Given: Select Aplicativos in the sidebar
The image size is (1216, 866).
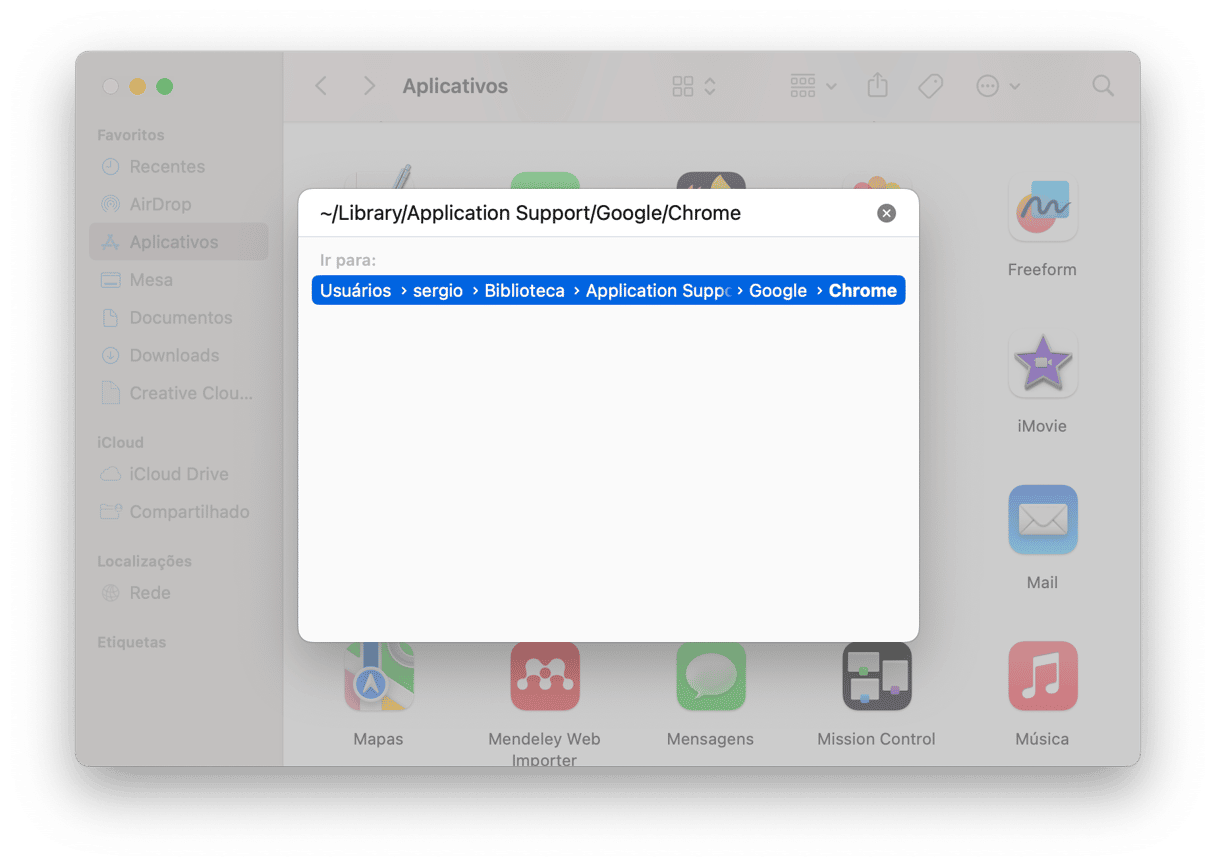Looking at the screenshot, I should (179, 242).
